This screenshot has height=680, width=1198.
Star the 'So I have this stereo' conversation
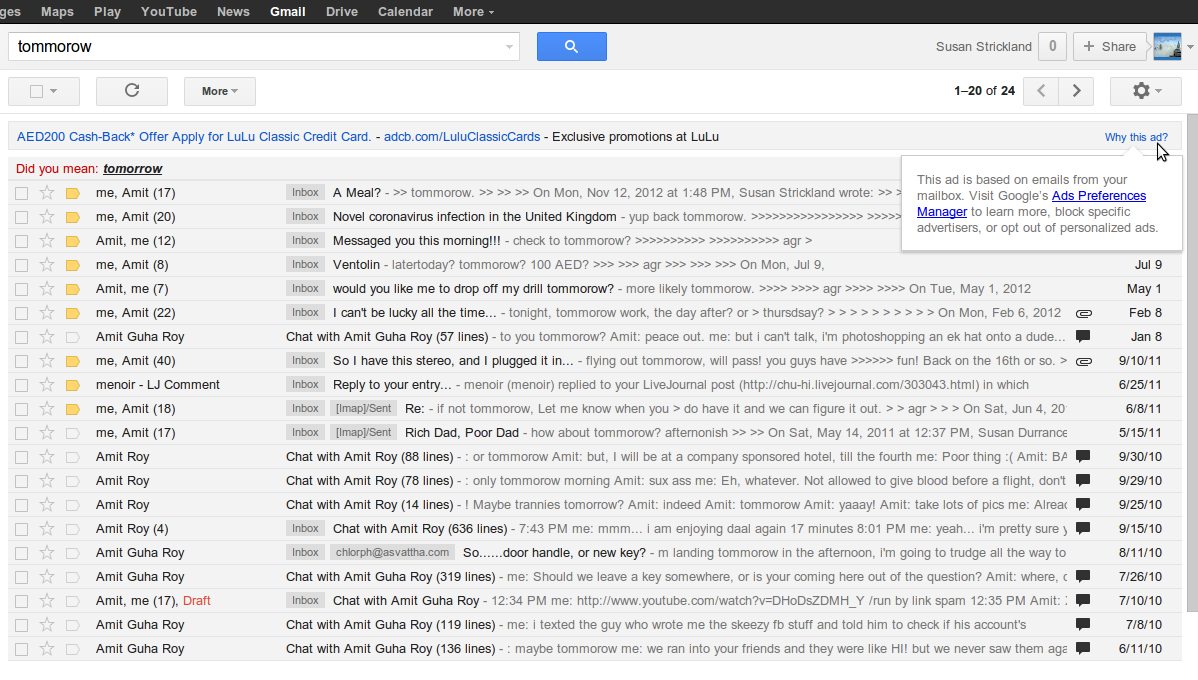click(47, 361)
